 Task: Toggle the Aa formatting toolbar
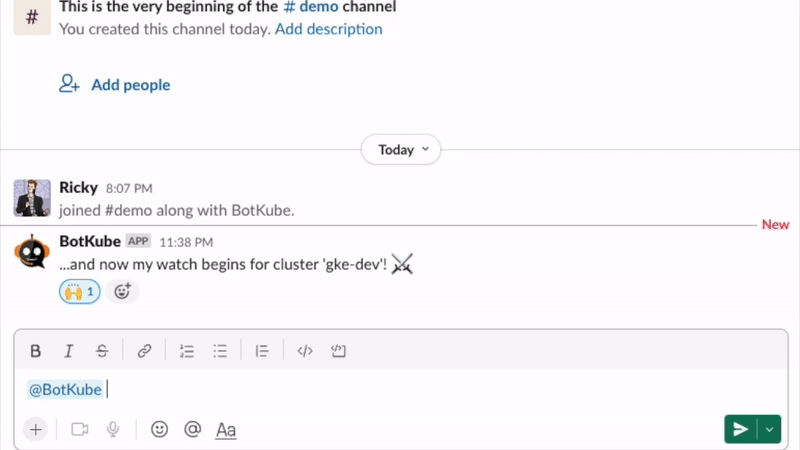click(x=226, y=429)
